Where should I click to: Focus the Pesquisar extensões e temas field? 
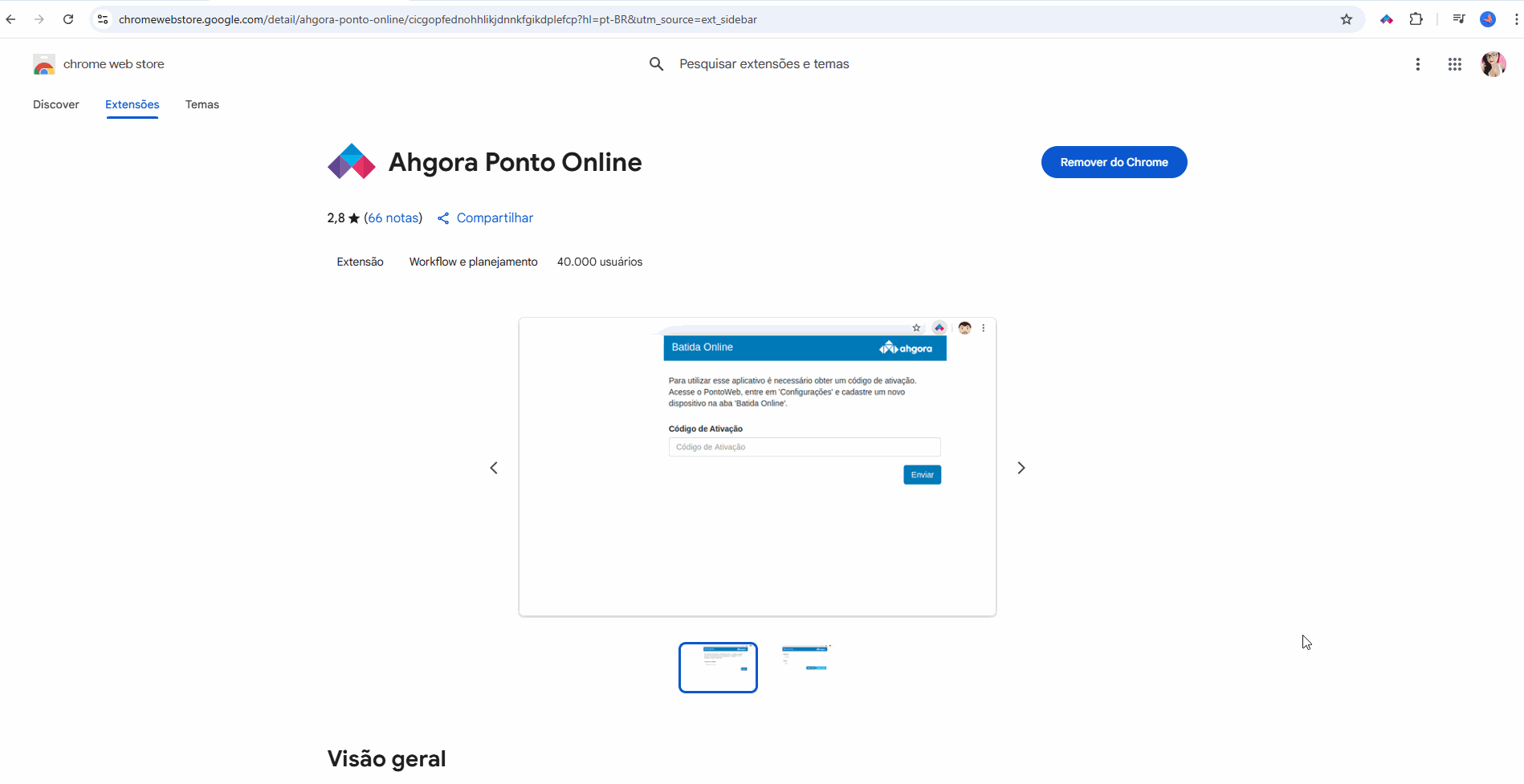pos(764,64)
